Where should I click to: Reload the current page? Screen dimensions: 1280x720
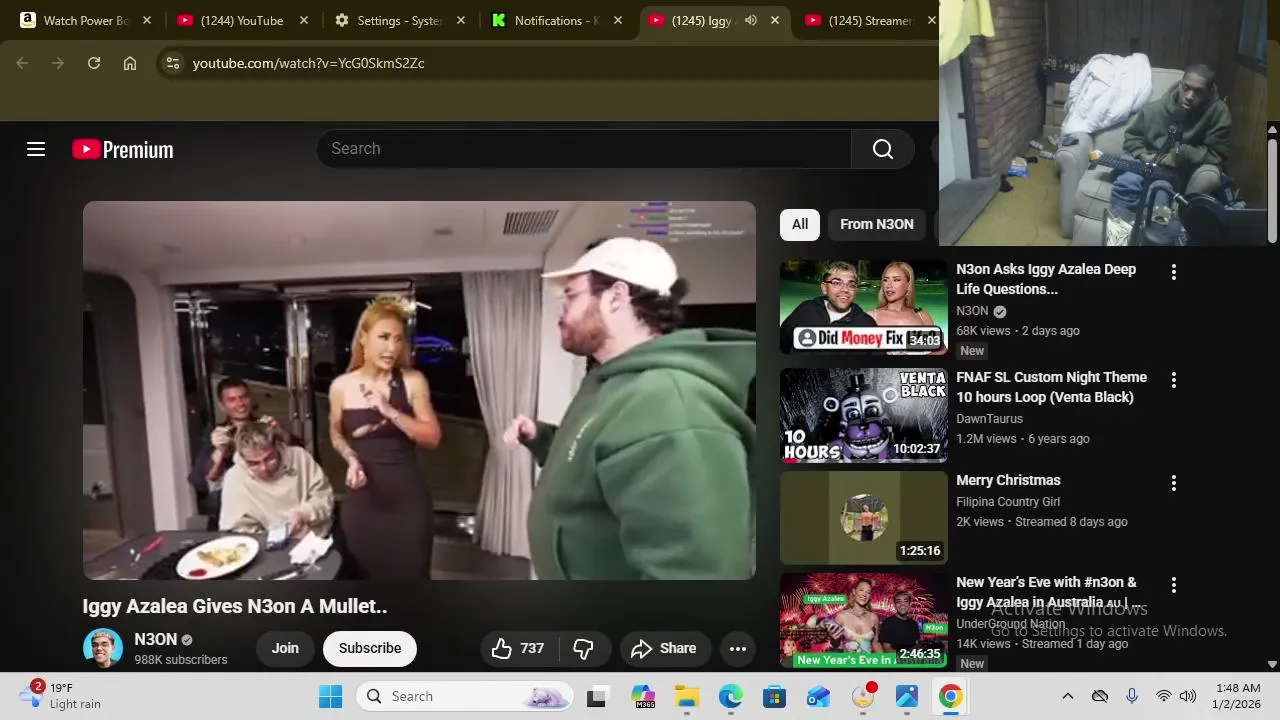tap(94, 63)
